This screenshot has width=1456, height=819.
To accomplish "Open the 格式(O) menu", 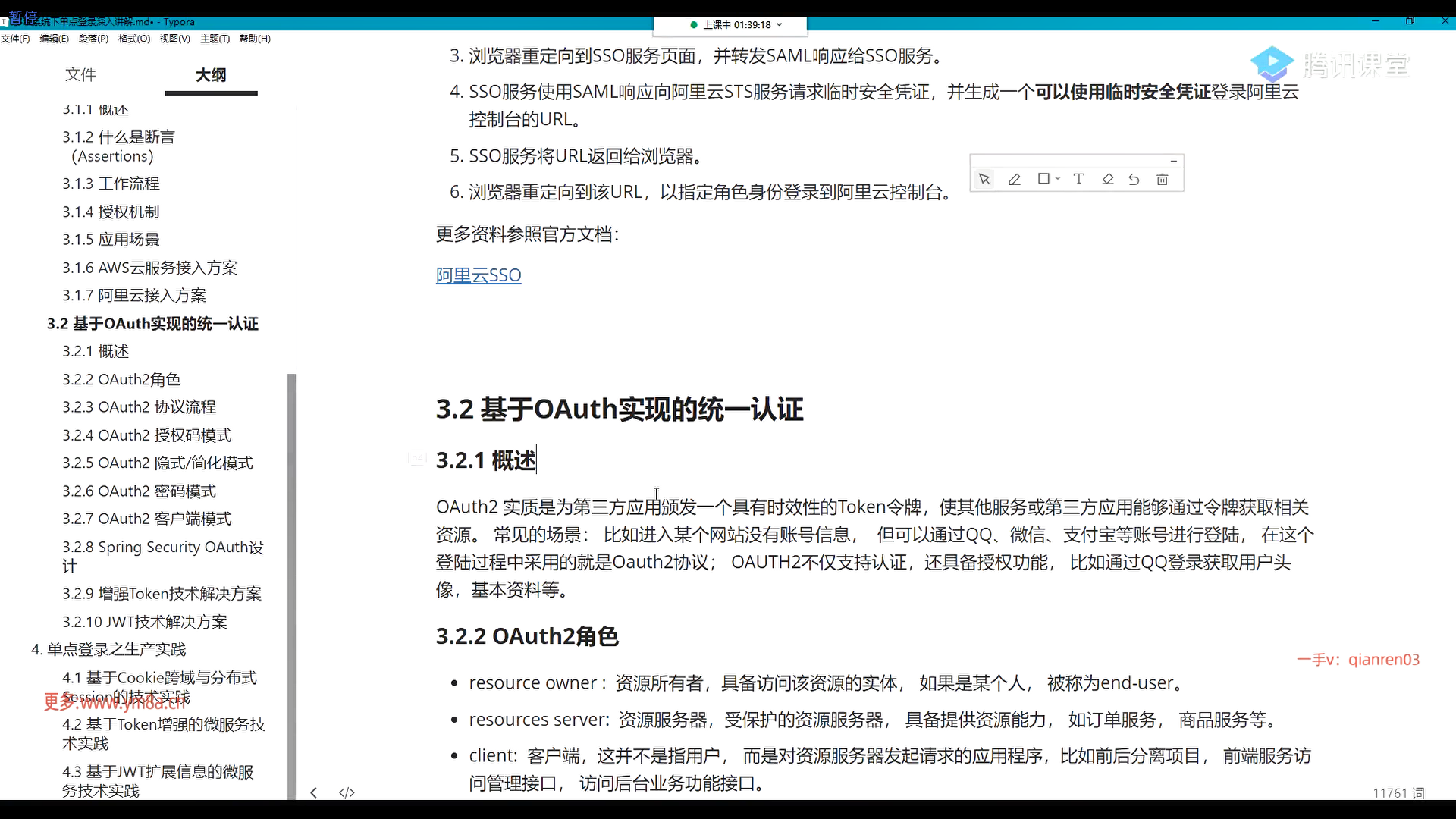I will [x=134, y=39].
